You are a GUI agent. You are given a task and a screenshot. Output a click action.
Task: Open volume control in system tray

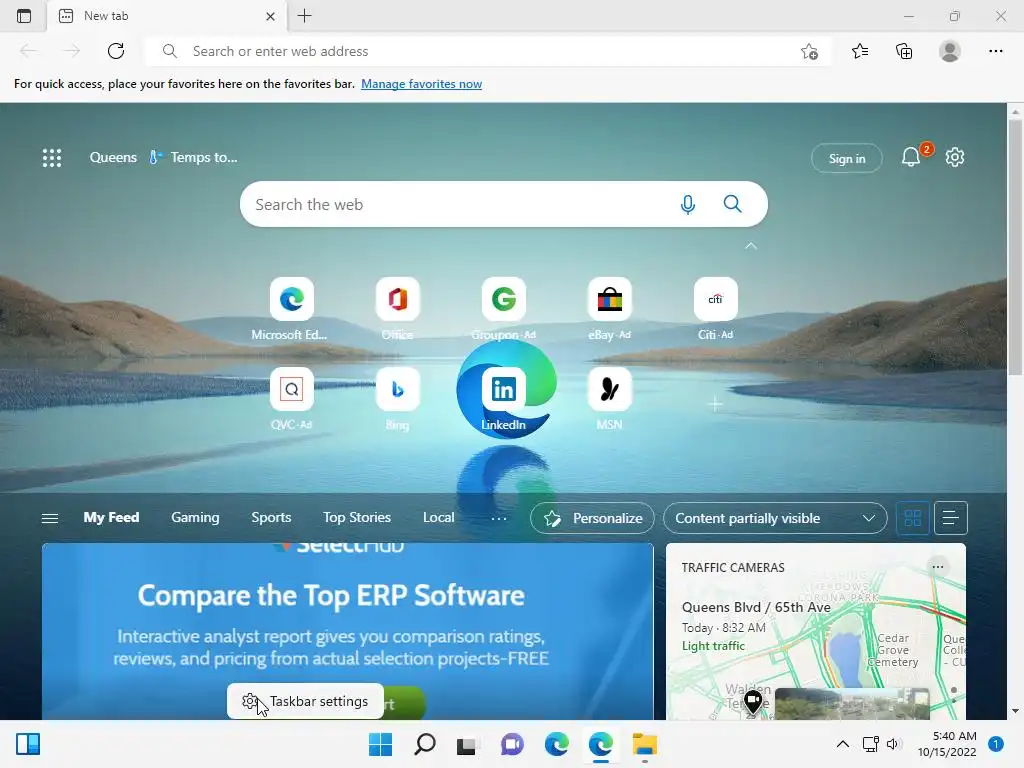(x=893, y=744)
